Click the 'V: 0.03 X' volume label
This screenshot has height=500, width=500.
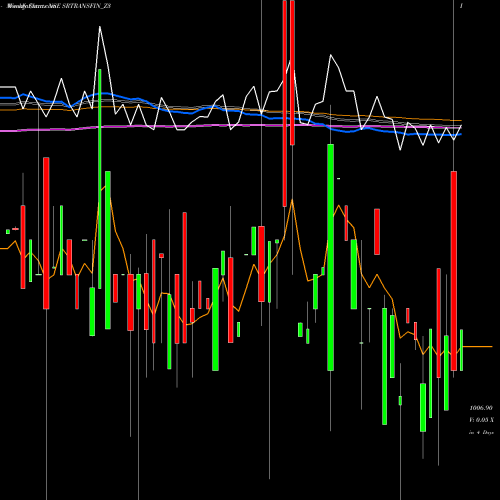tap(481, 420)
